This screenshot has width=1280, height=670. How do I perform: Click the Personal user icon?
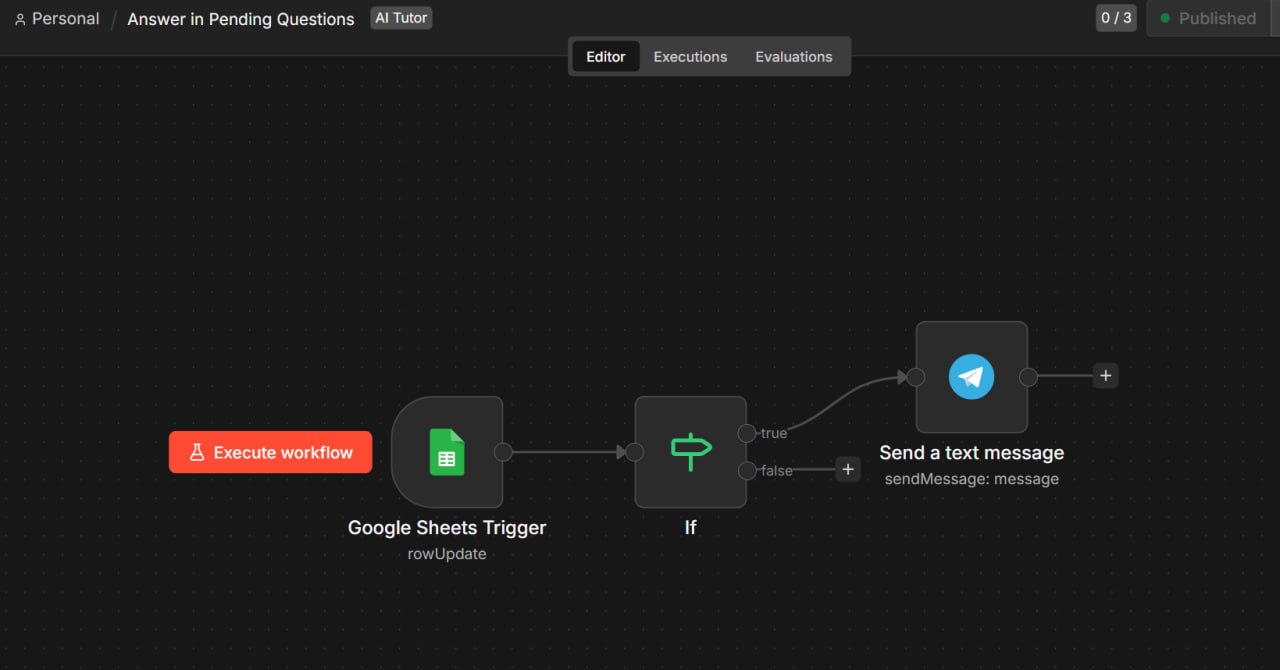(x=20, y=19)
